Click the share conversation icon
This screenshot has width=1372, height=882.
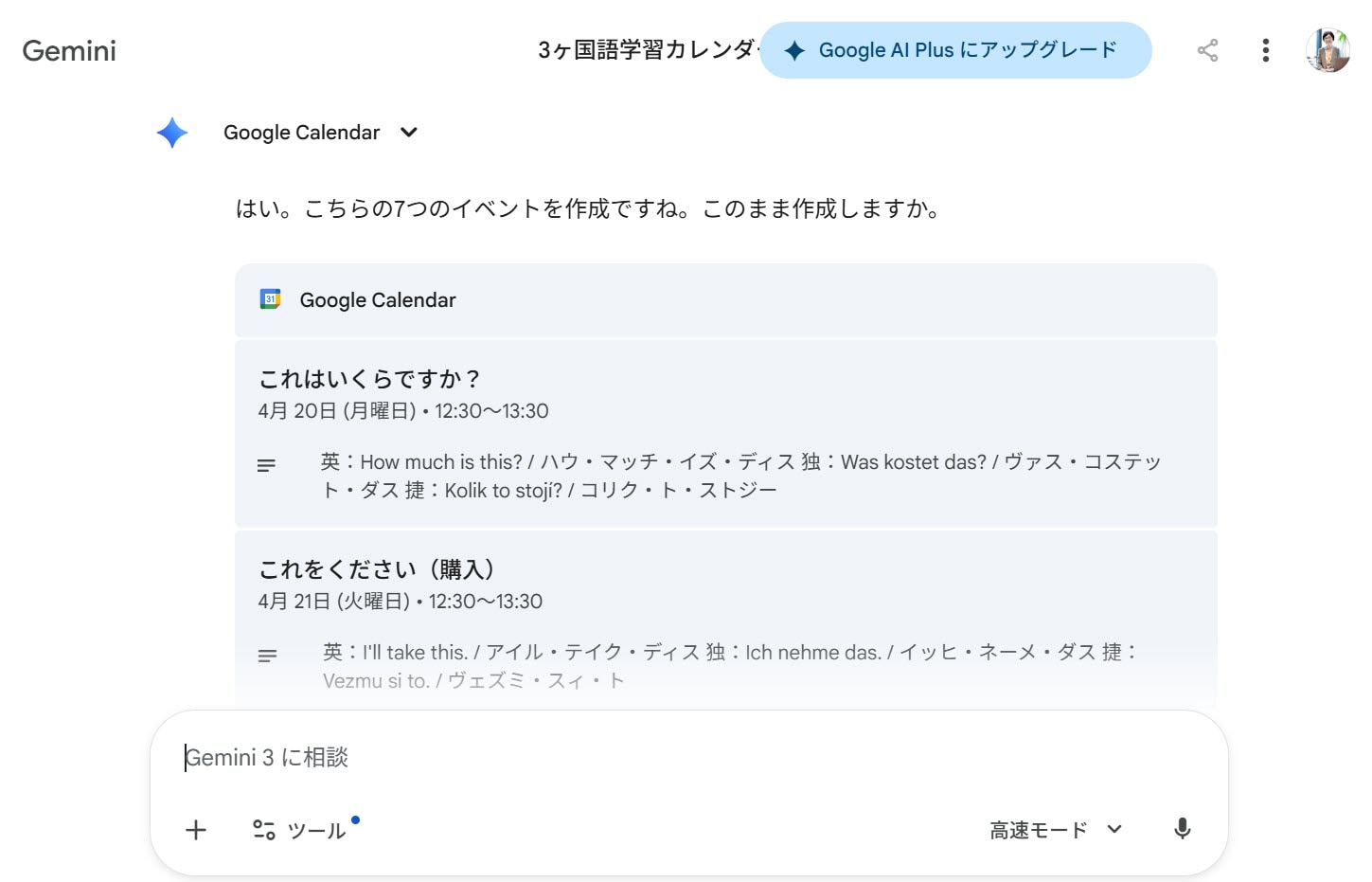click(x=1207, y=50)
